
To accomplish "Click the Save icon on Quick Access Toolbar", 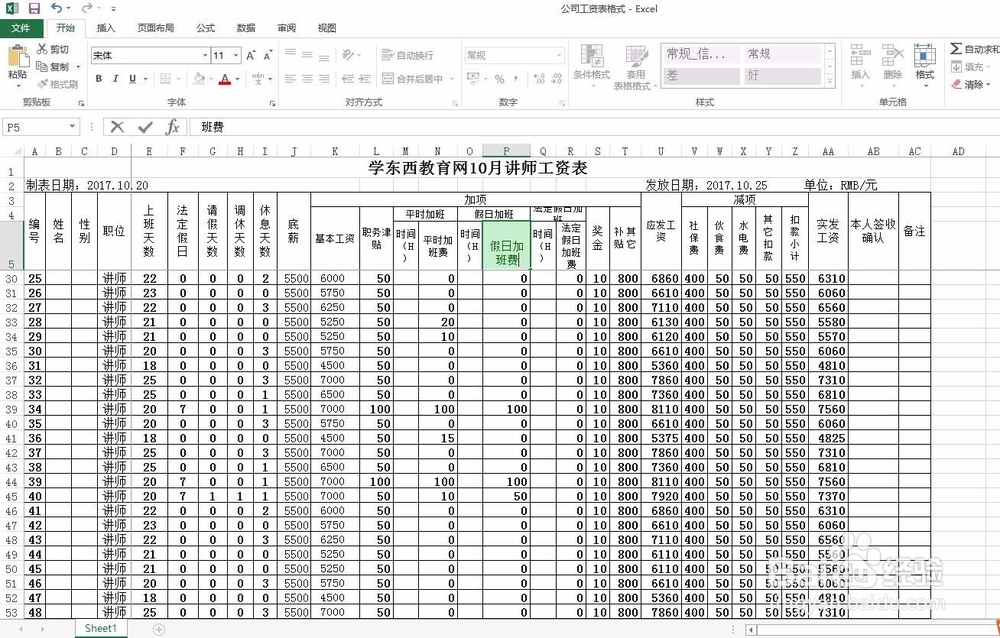I will click(x=33, y=8).
